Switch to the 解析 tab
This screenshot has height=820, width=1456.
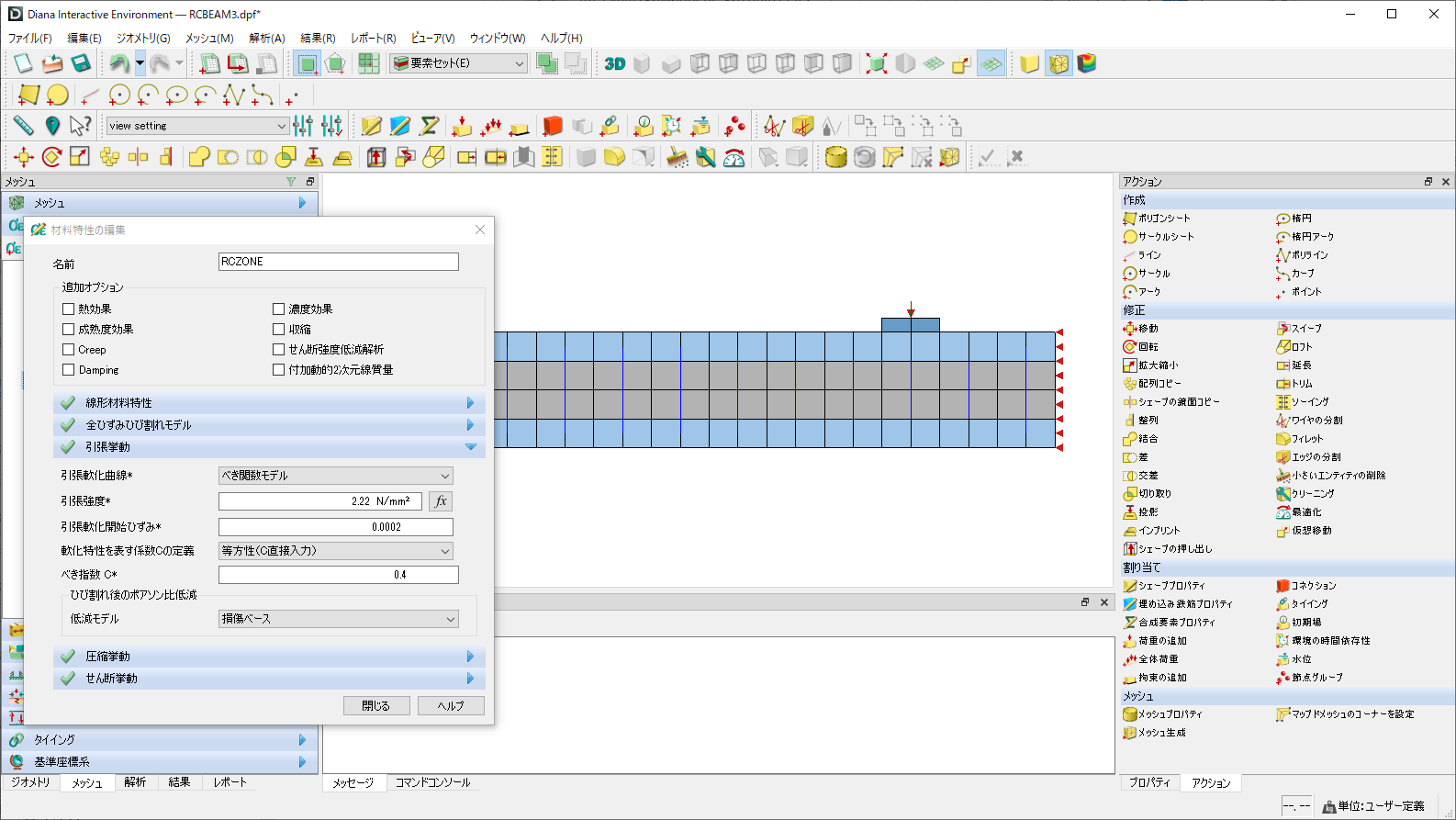[135, 782]
